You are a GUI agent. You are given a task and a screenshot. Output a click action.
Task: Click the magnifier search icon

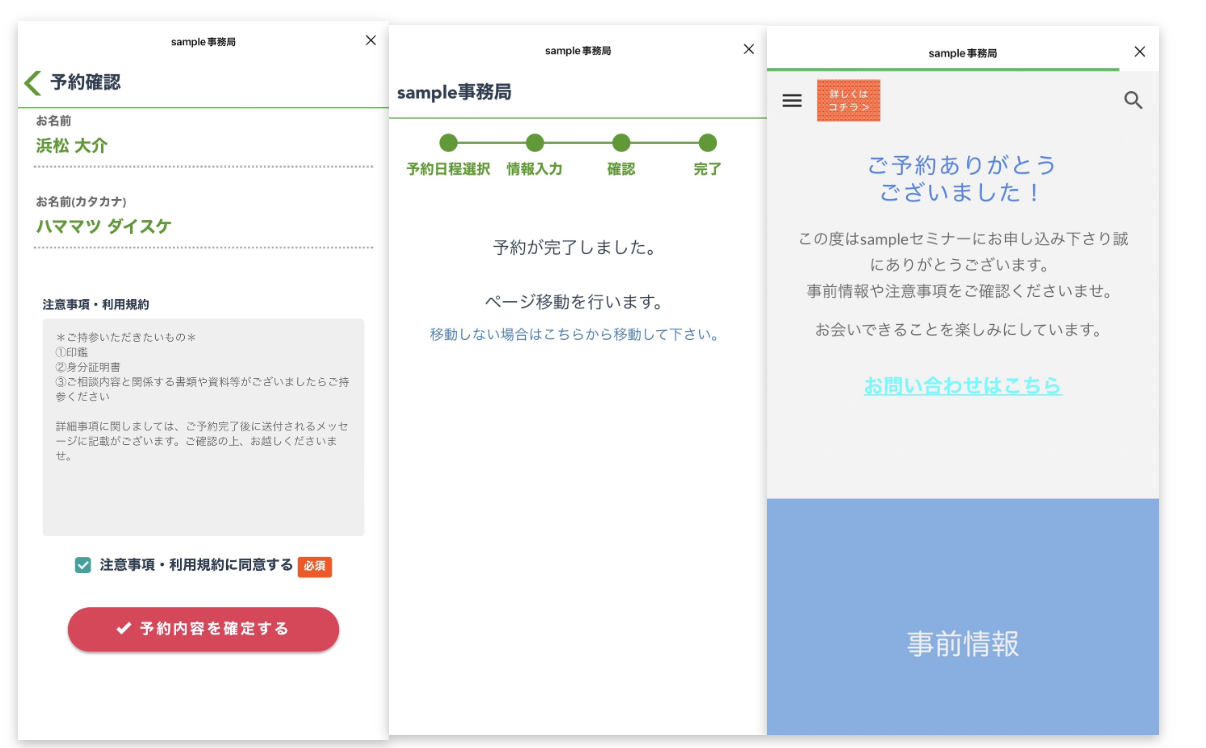[1133, 100]
